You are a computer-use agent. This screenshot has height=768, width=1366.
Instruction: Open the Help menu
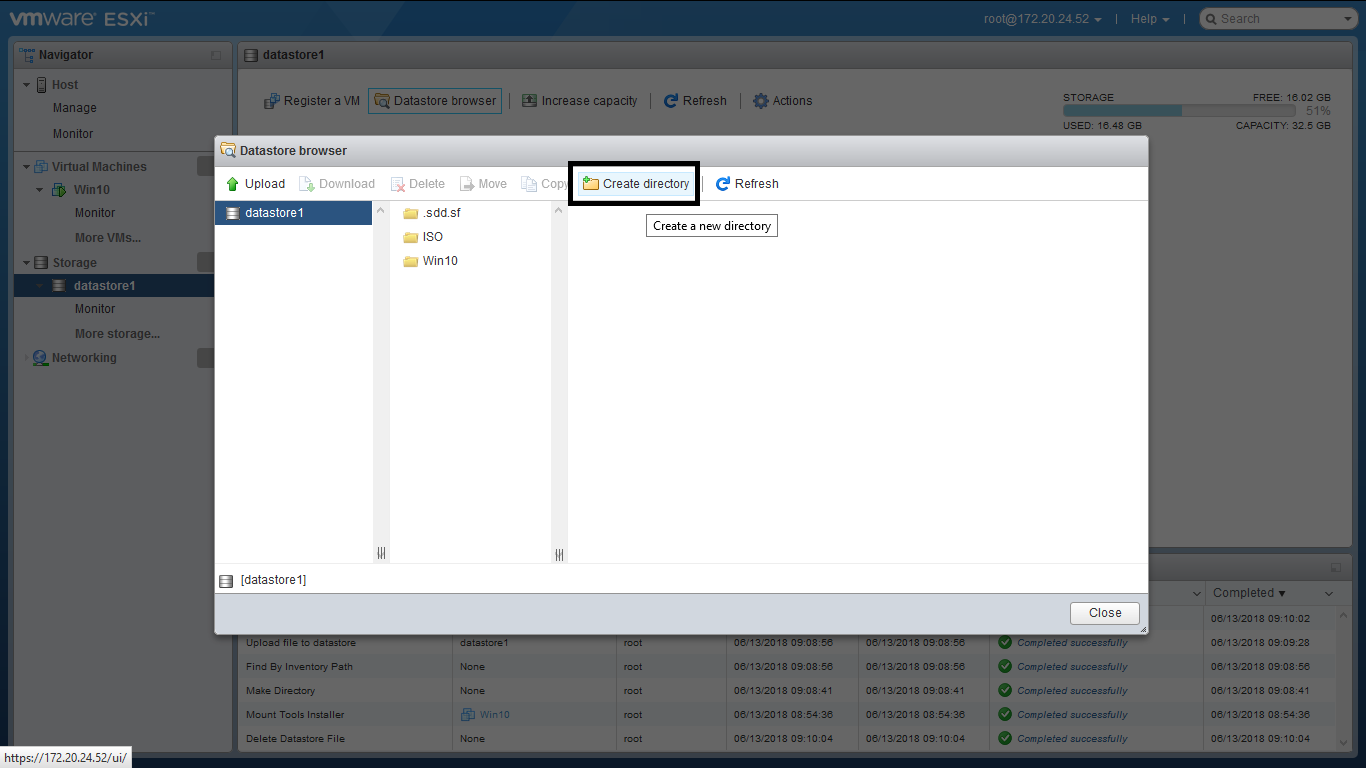pyautogui.click(x=1149, y=19)
